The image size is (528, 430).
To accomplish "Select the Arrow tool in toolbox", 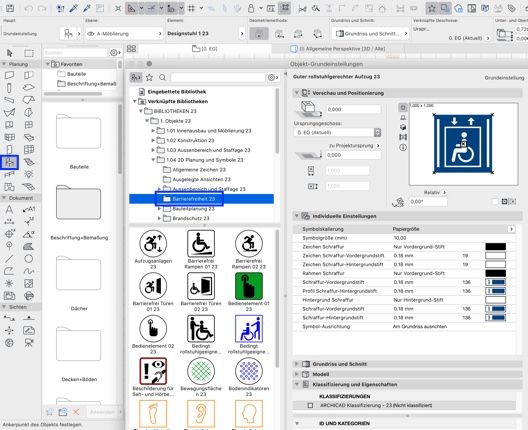I will [9, 53].
